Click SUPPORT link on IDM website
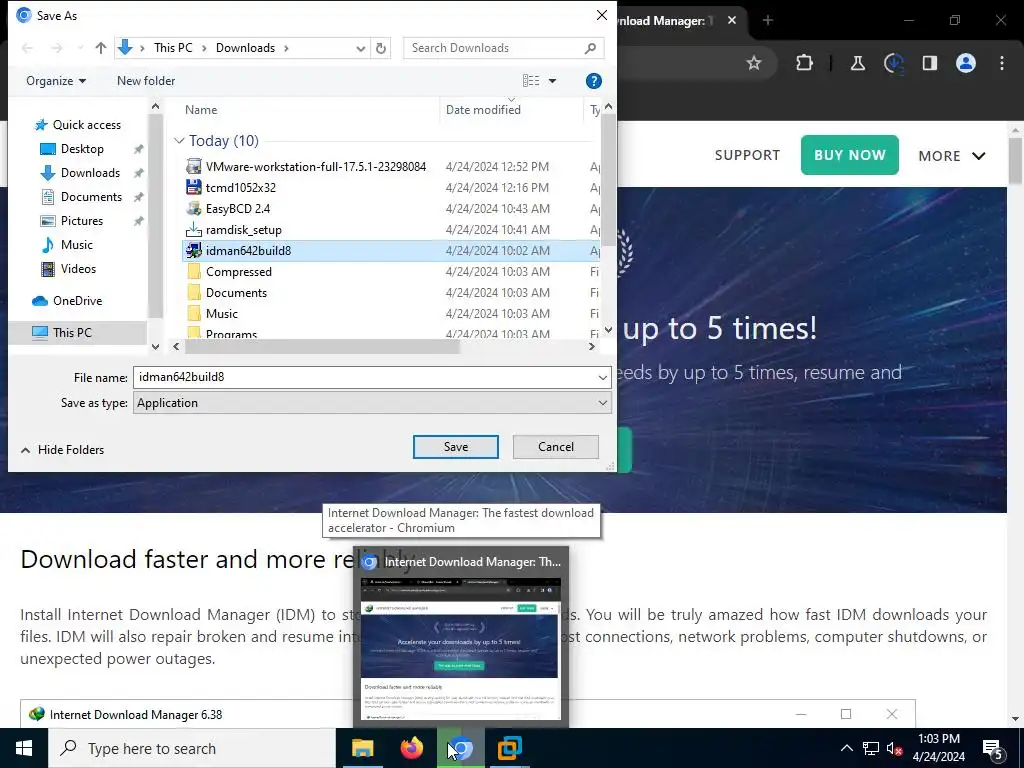This screenshot has height=768, width=1024. click(747, 155)
